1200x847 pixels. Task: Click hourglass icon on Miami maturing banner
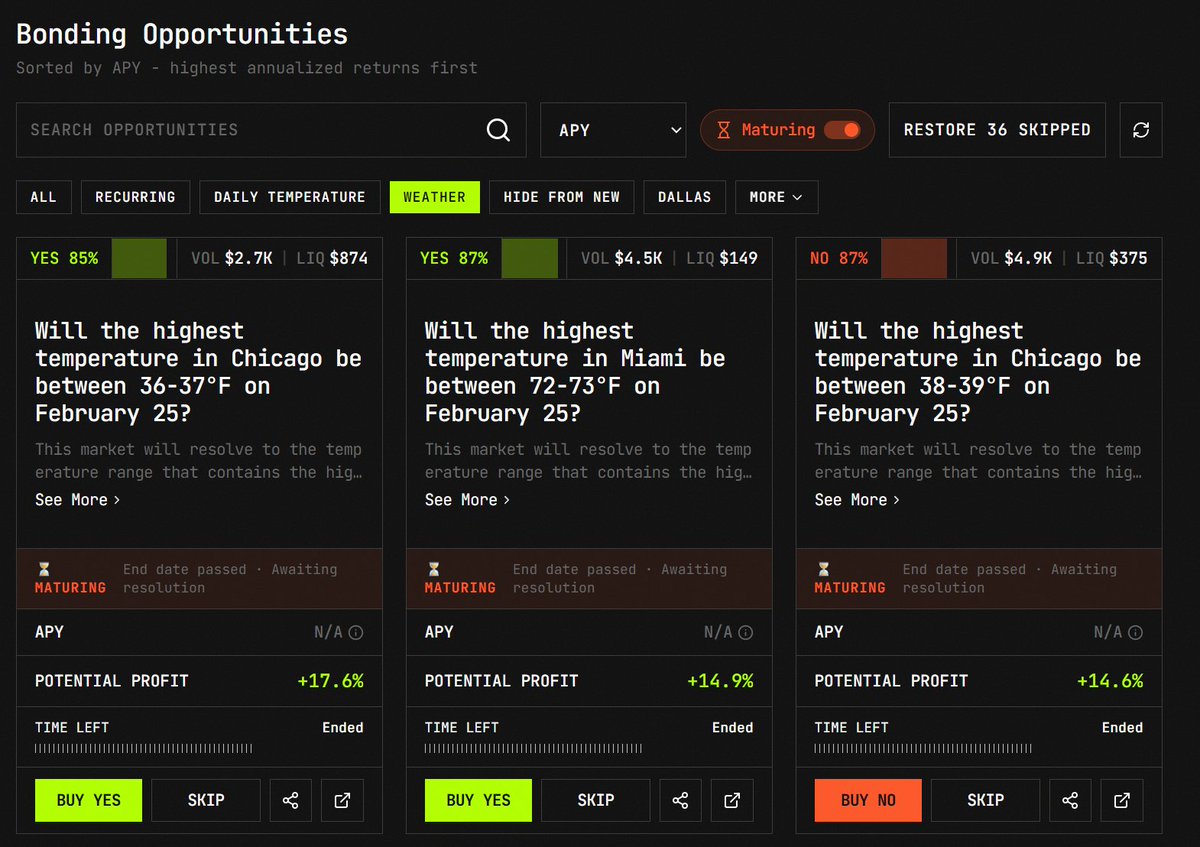point(433,569)
